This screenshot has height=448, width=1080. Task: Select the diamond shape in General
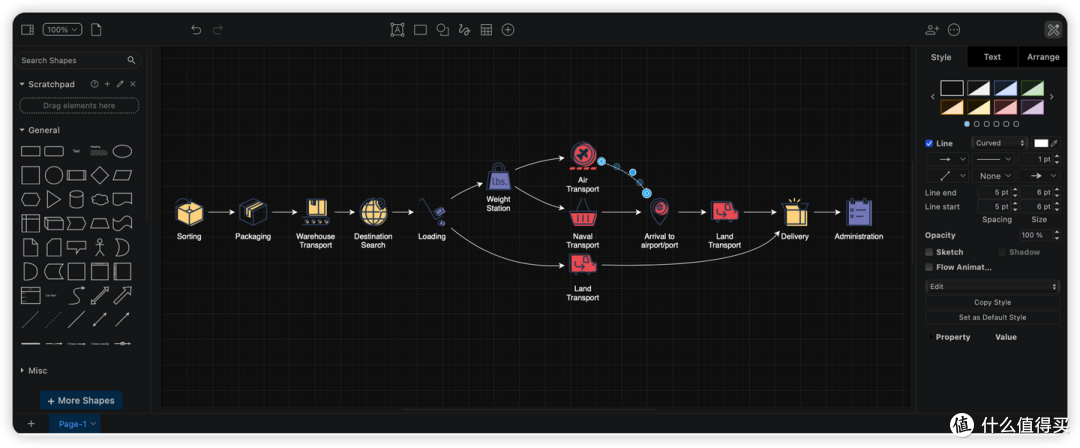100,175
